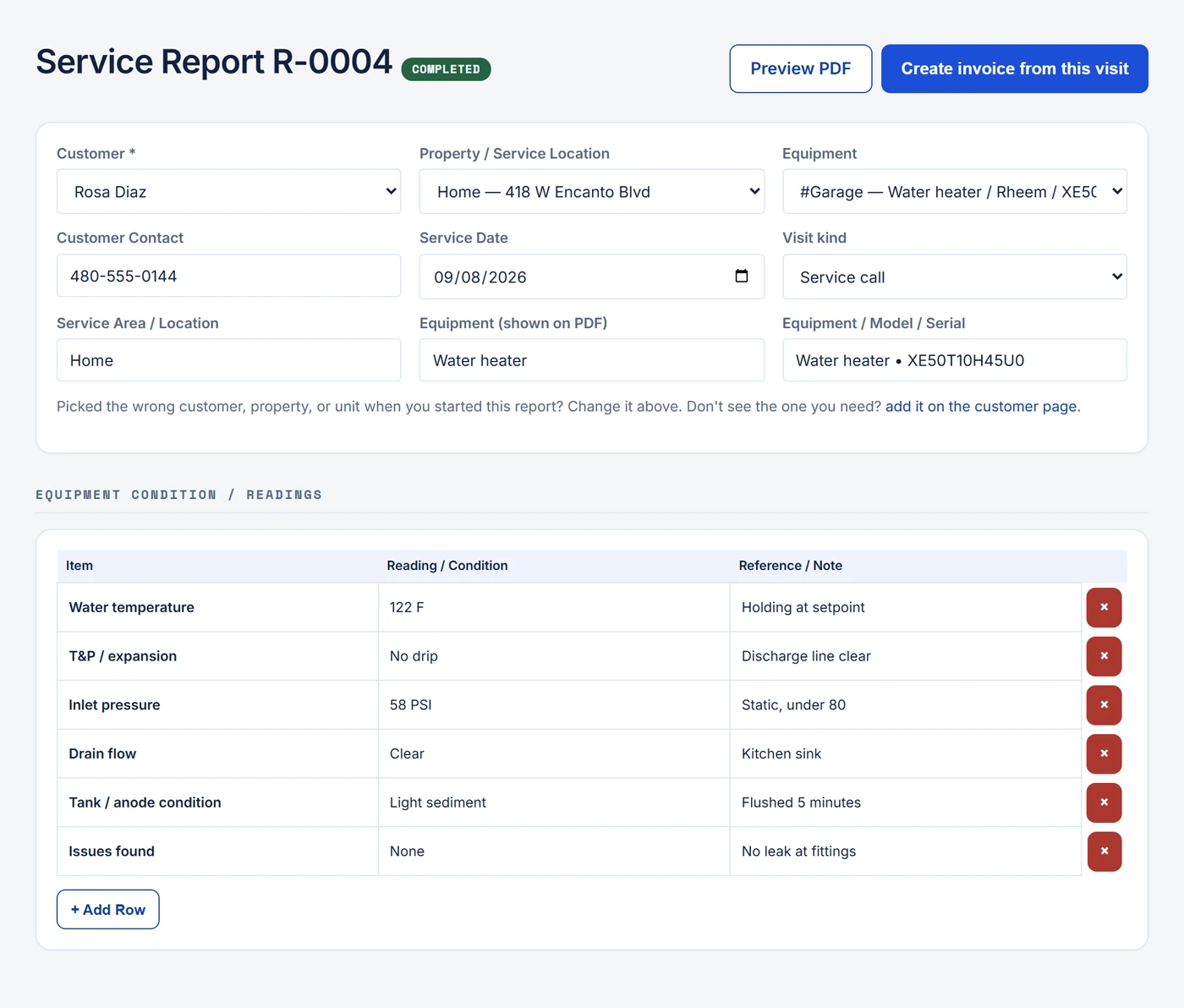The image size is (1184, 1008).
Task: Remove the T&P / expansion row
Action: click(1104, 656)
